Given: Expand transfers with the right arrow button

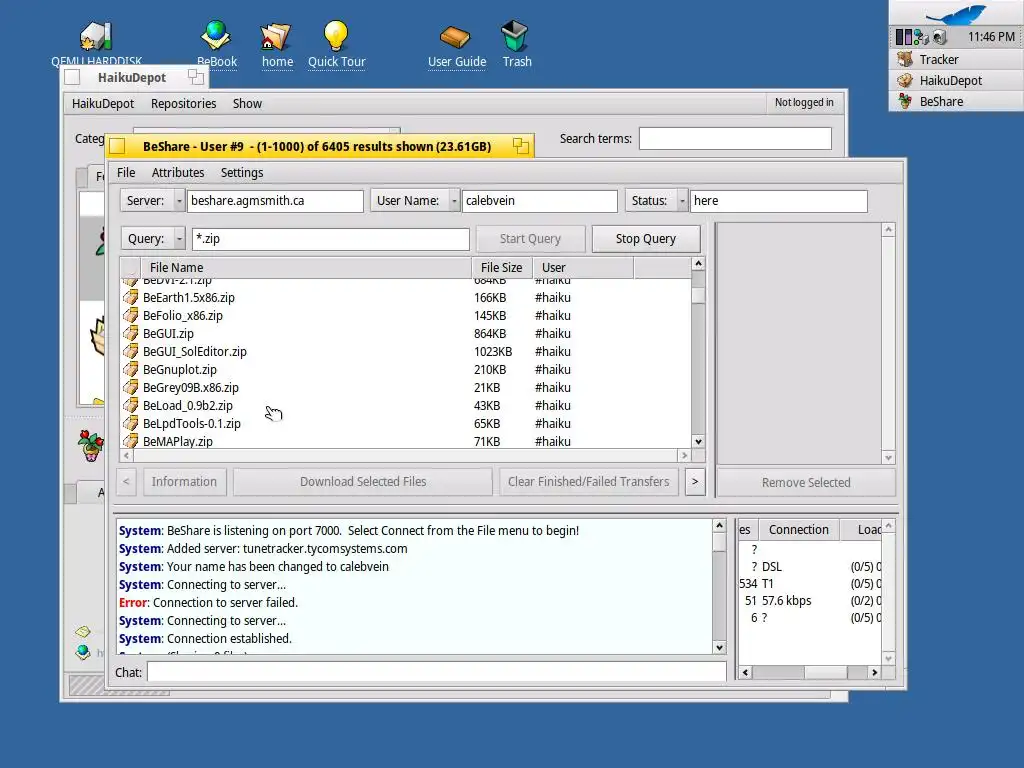Looking at the screenshot, I should pos(695,482).
